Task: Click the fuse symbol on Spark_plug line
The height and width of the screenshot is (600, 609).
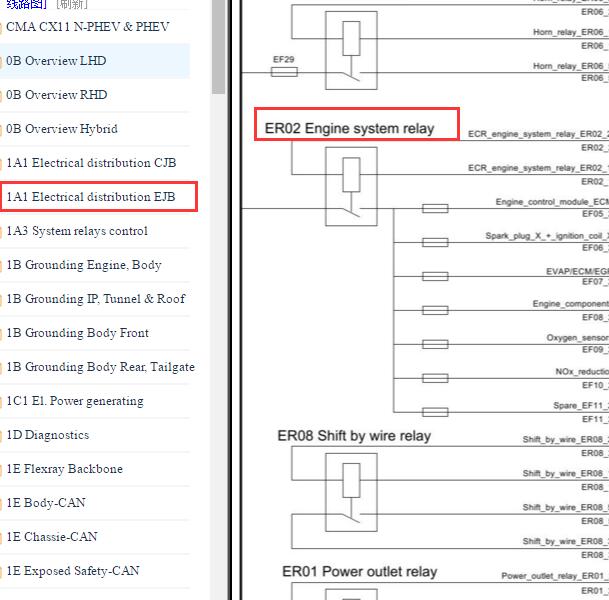Action: [x=435, y=243]
